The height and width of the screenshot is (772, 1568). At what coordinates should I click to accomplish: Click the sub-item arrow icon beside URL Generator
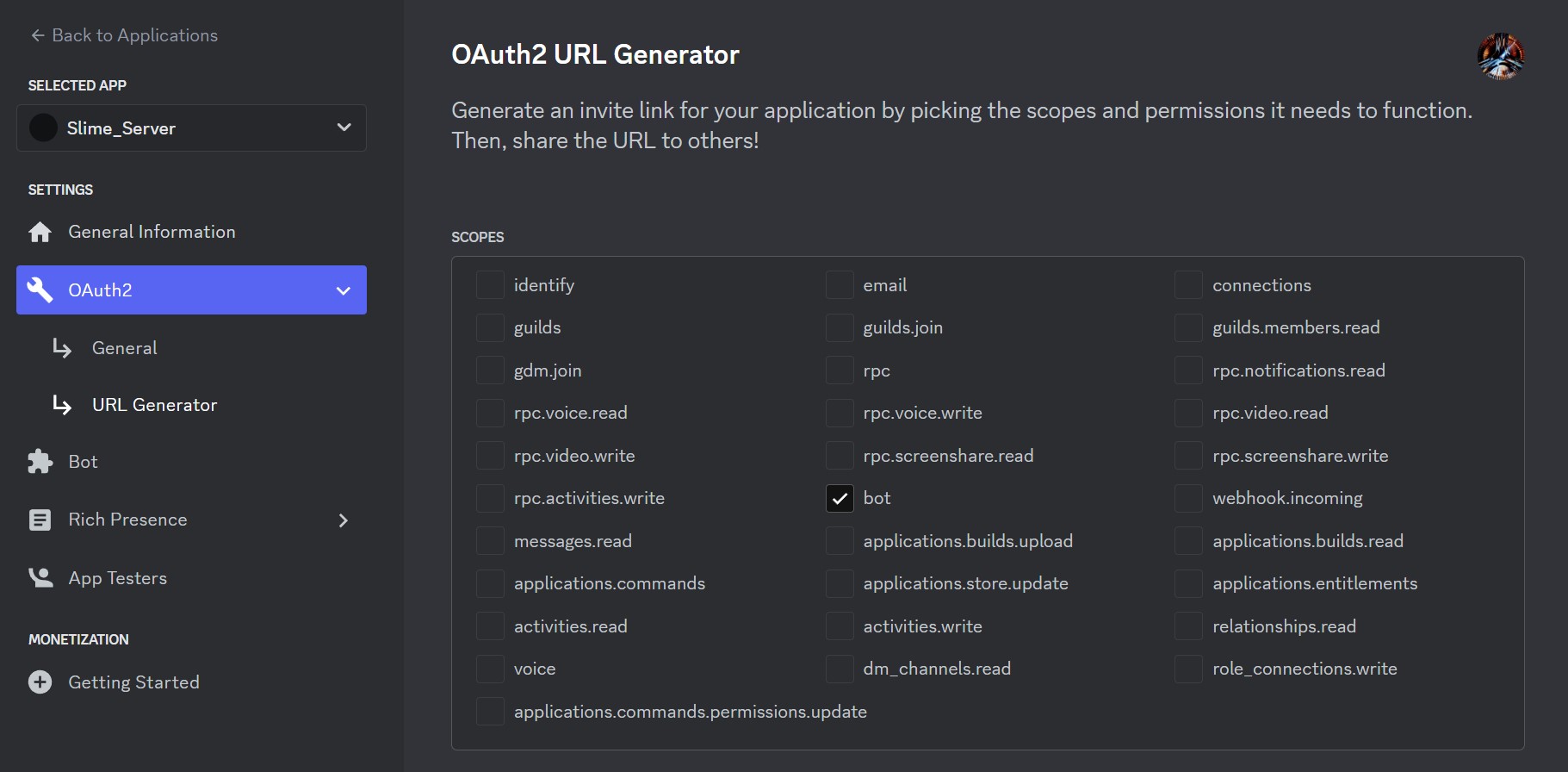62,404
